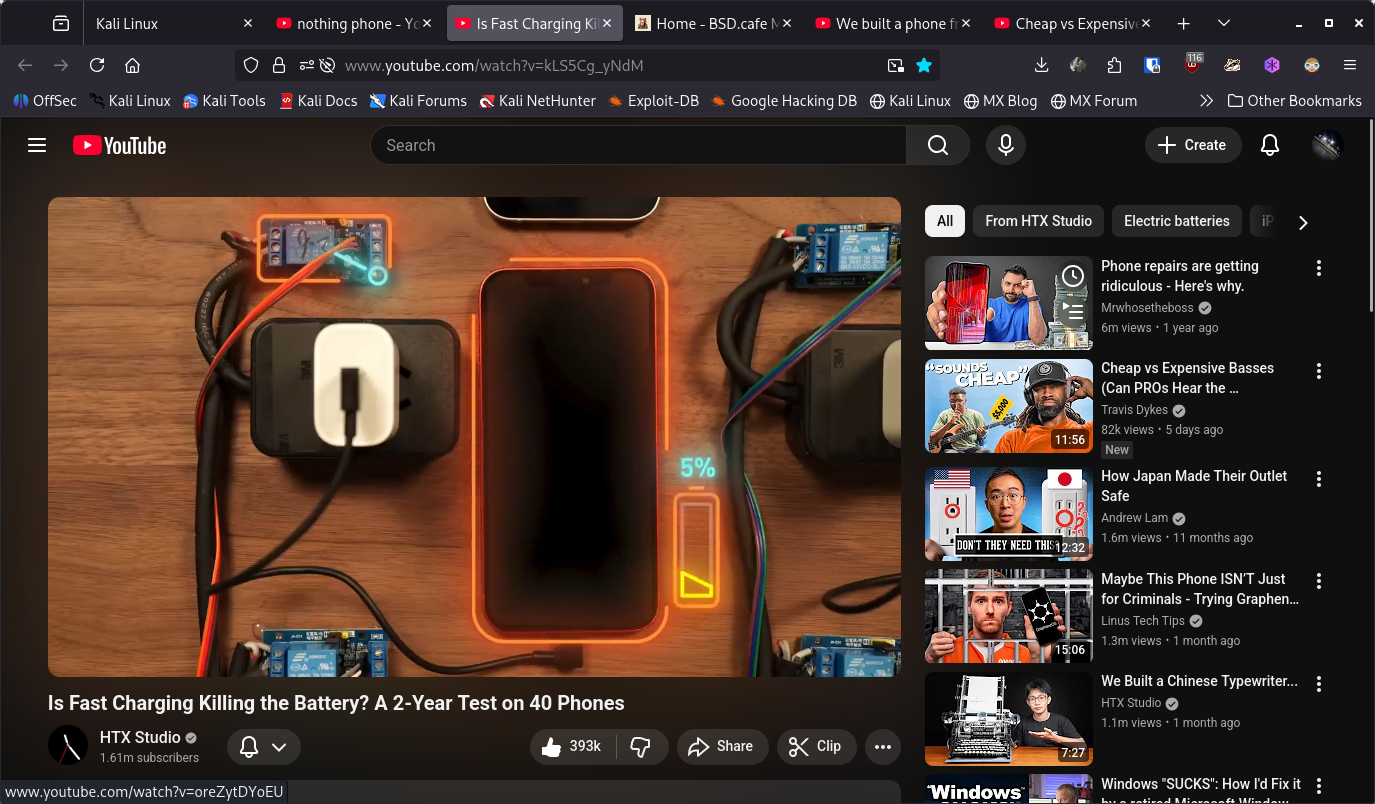Click the Firefox downloads icon

tap(1041, 65)
